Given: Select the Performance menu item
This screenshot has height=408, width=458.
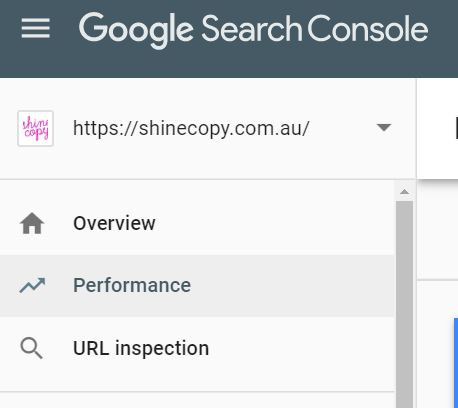Looking at the screenshot, I should point(197,286).
